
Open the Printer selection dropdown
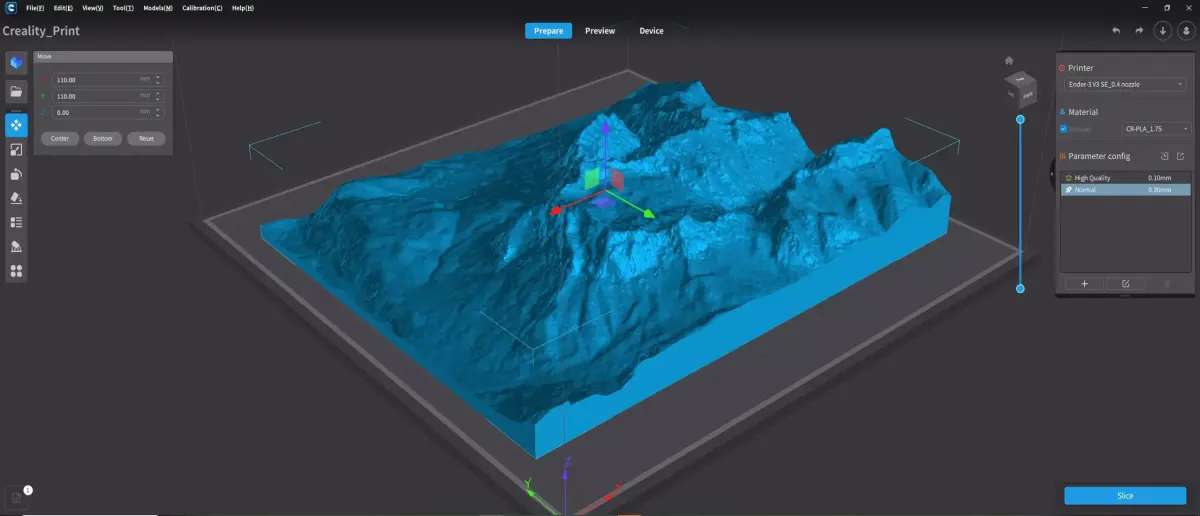click(1126, 84)
